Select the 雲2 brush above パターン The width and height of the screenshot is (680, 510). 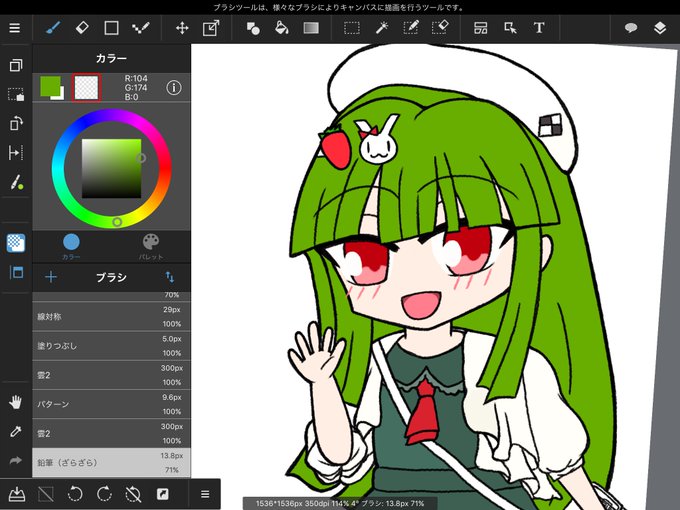pyautogui.click(x=111, y=375)
